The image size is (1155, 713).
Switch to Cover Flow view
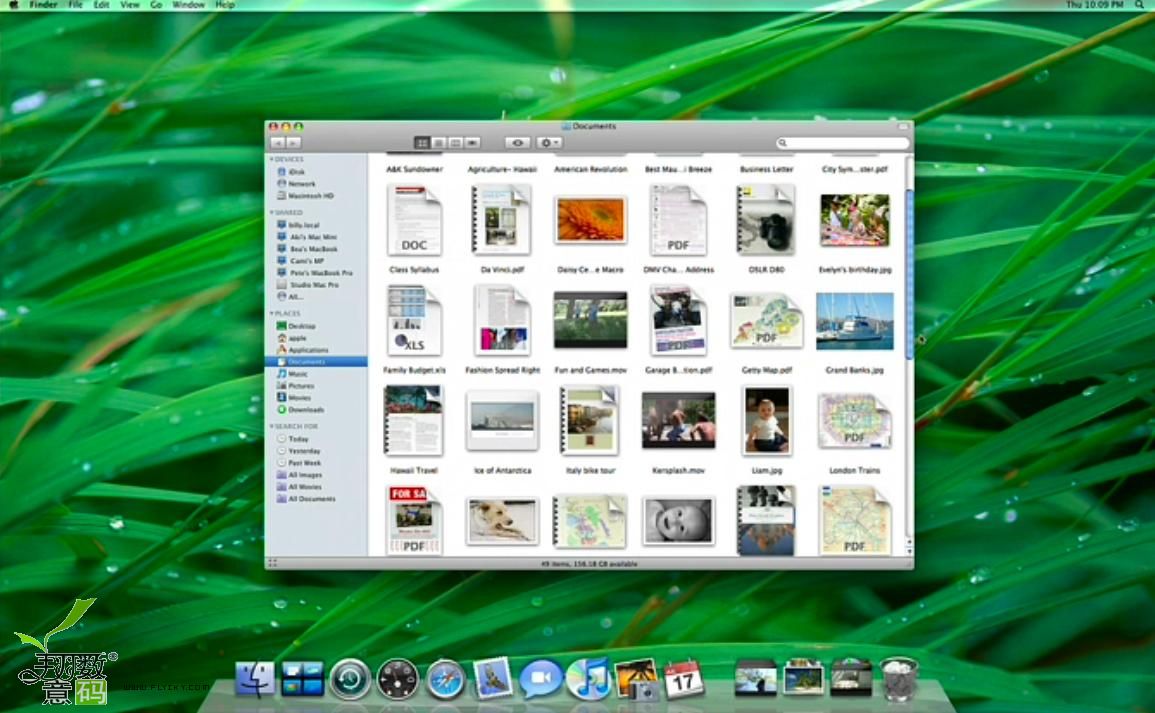[x=472, y=143]
